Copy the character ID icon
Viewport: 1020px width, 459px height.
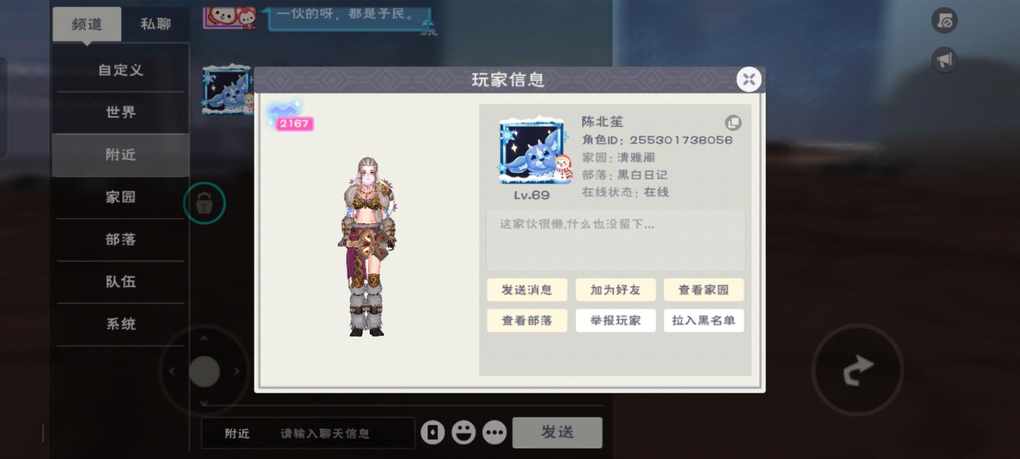tap(733, 123)
